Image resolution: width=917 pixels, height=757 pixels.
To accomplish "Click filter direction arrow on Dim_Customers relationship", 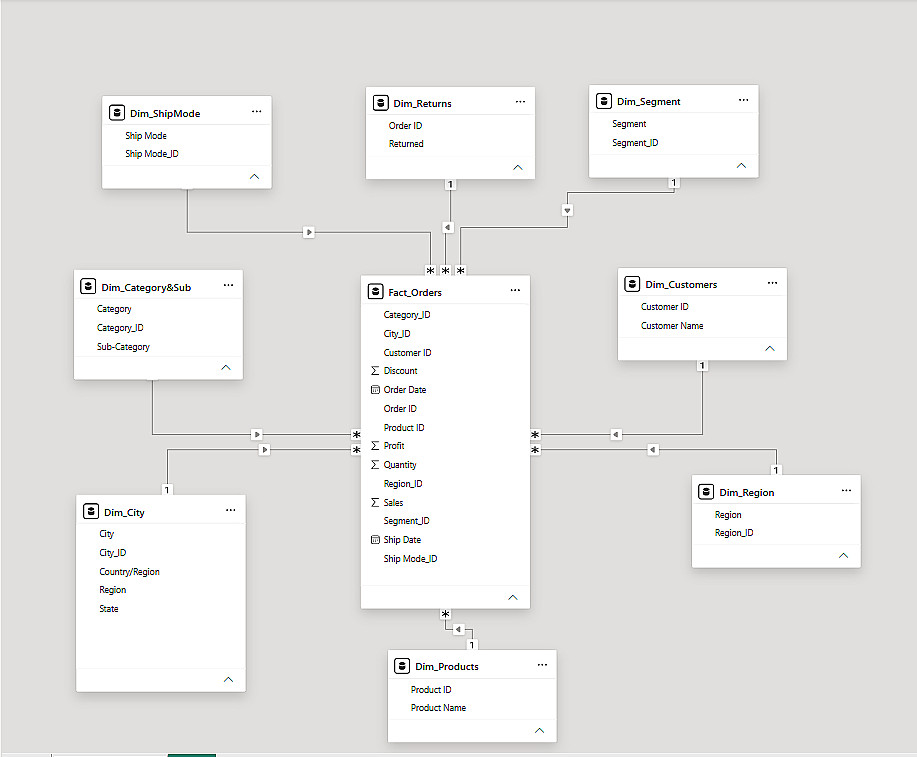I will pyautogui.click(x=616, y=434).
